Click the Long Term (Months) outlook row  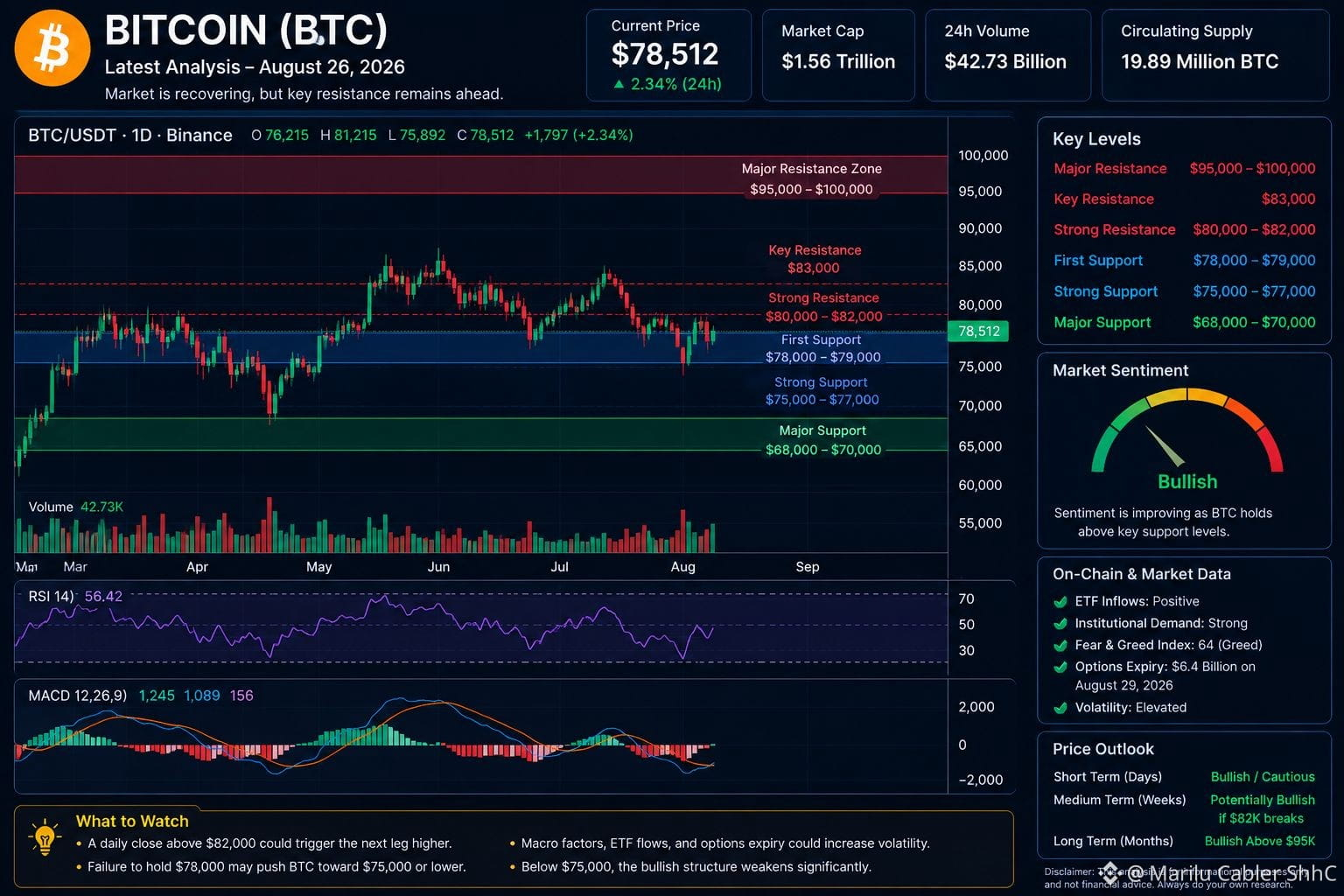[1184, 842]
